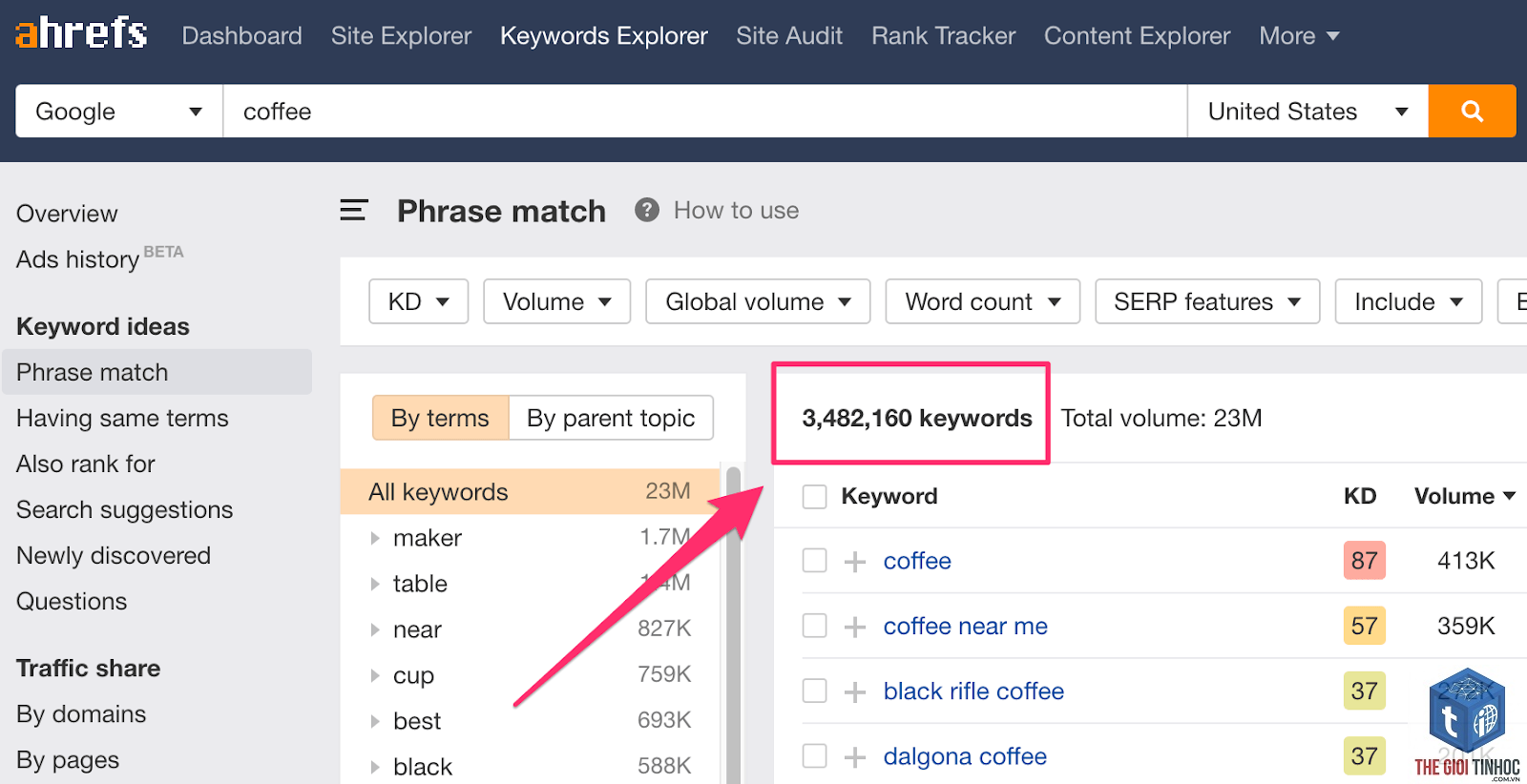Click the Ahrefs logo

click(81, 33)
